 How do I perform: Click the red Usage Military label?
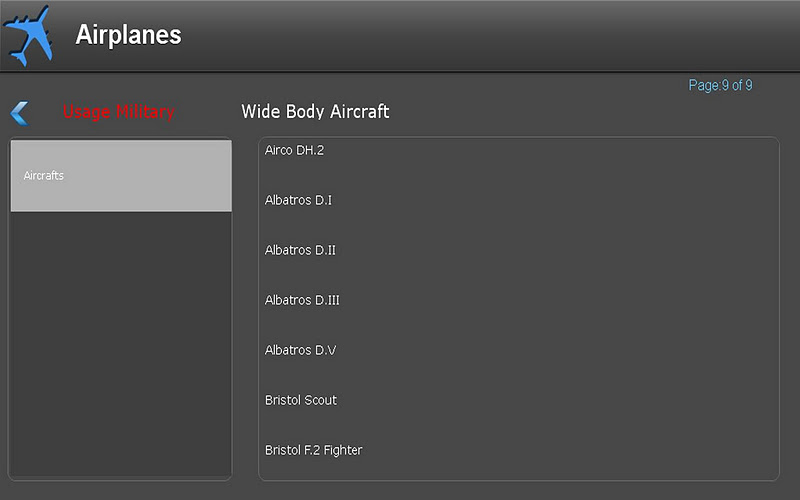(118, 112)
